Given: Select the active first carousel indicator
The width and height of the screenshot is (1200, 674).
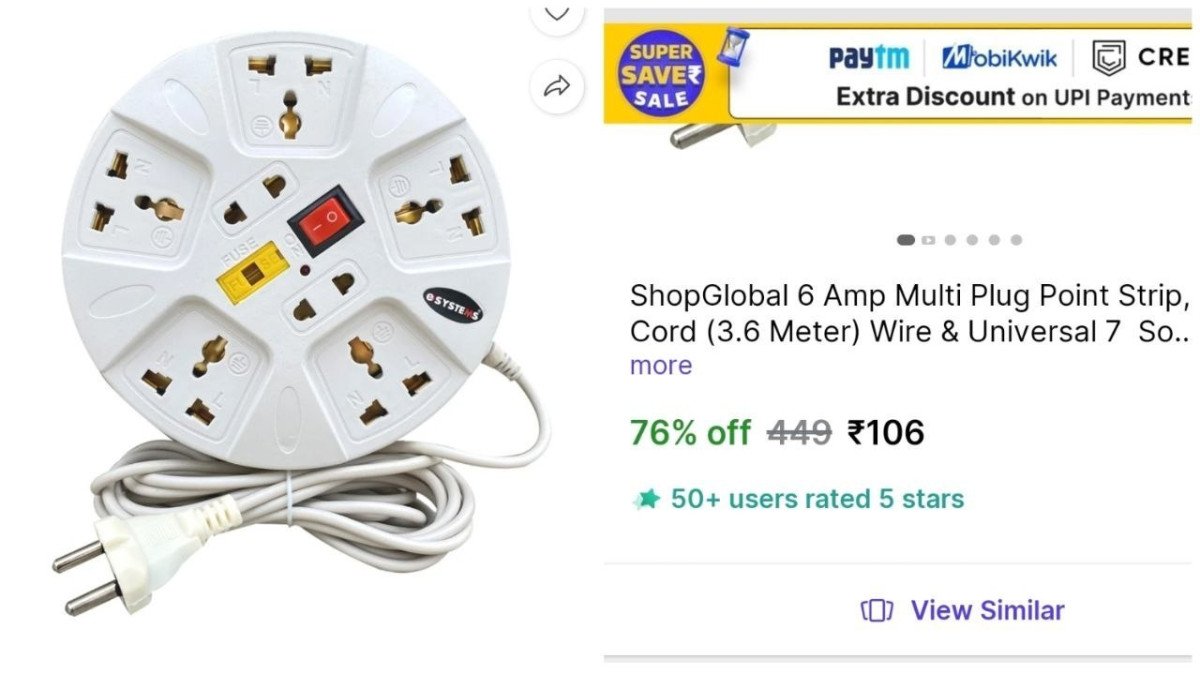Looking at the screenshot, I should tap(906, 240).
